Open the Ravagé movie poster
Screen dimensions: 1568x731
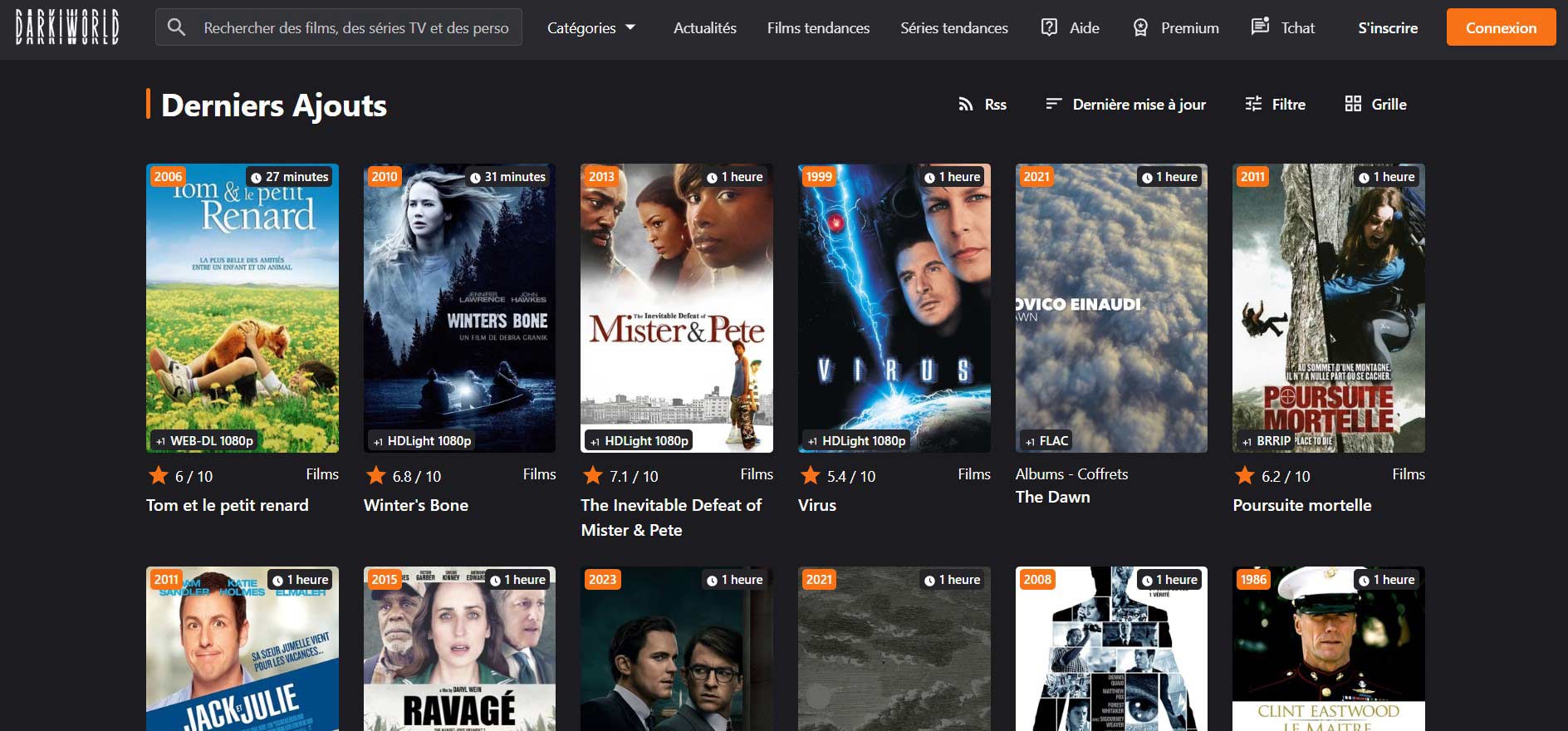tap(459, 649)
